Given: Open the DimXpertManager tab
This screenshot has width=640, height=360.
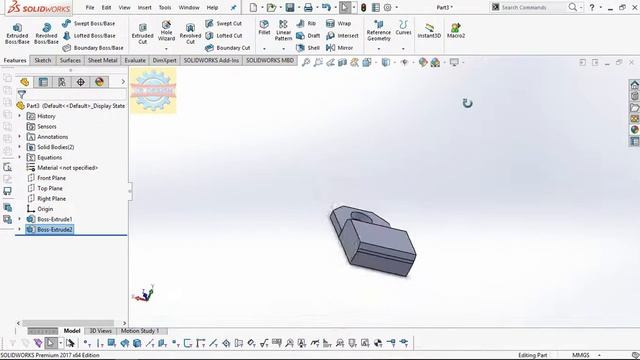Looking at the screenshot, I should click(80, 82).
